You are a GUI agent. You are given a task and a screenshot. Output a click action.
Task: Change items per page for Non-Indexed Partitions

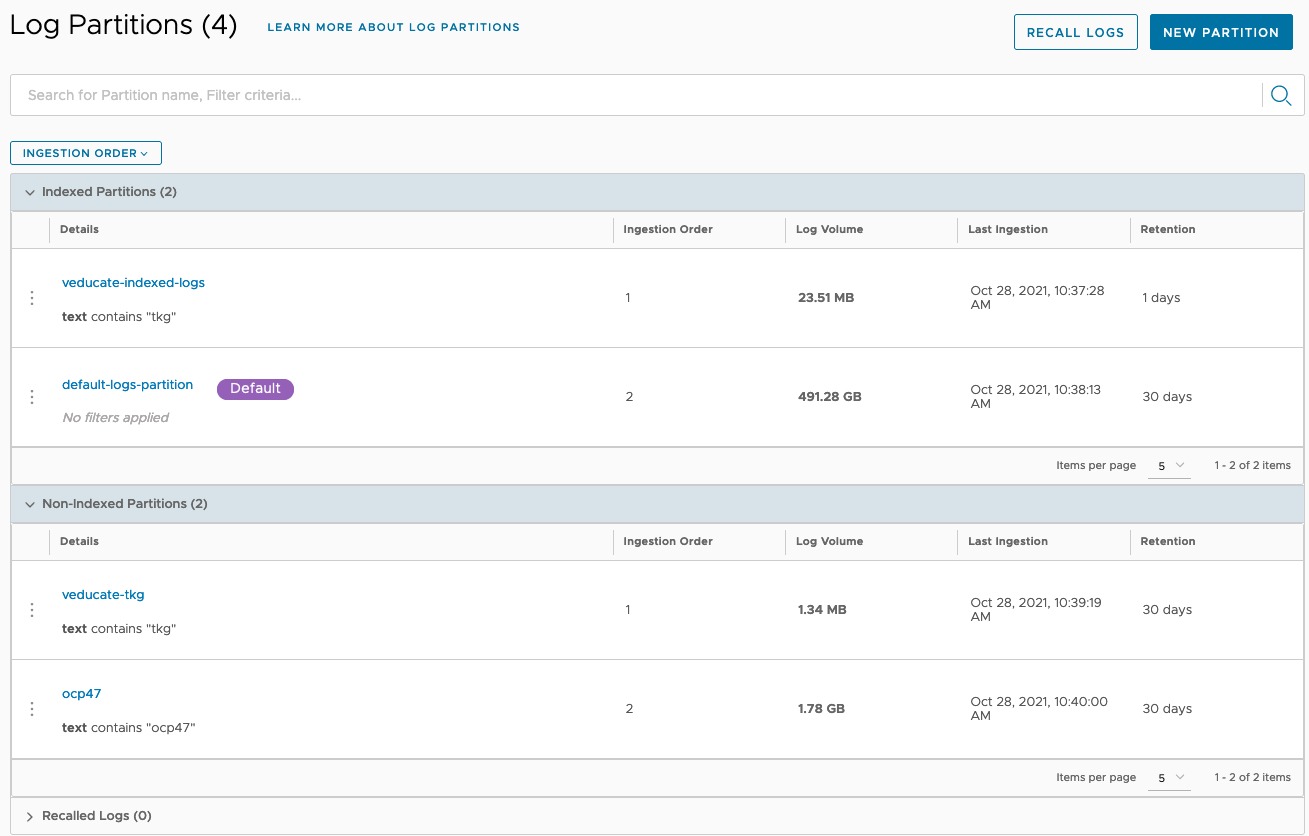pyautogui.click(x=1169, y=778)
